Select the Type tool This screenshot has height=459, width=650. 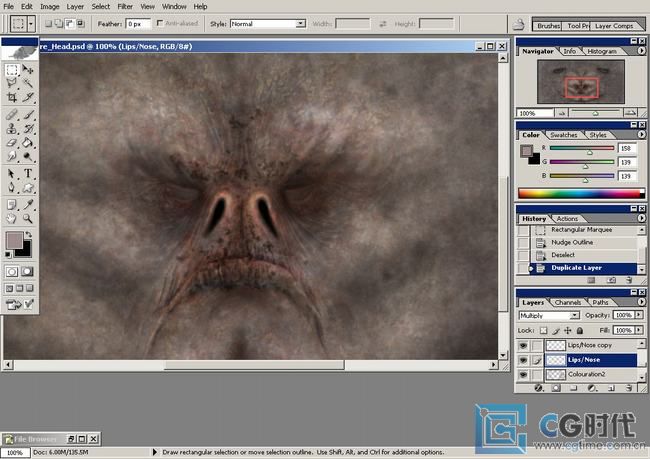click(x=28, y=173)
